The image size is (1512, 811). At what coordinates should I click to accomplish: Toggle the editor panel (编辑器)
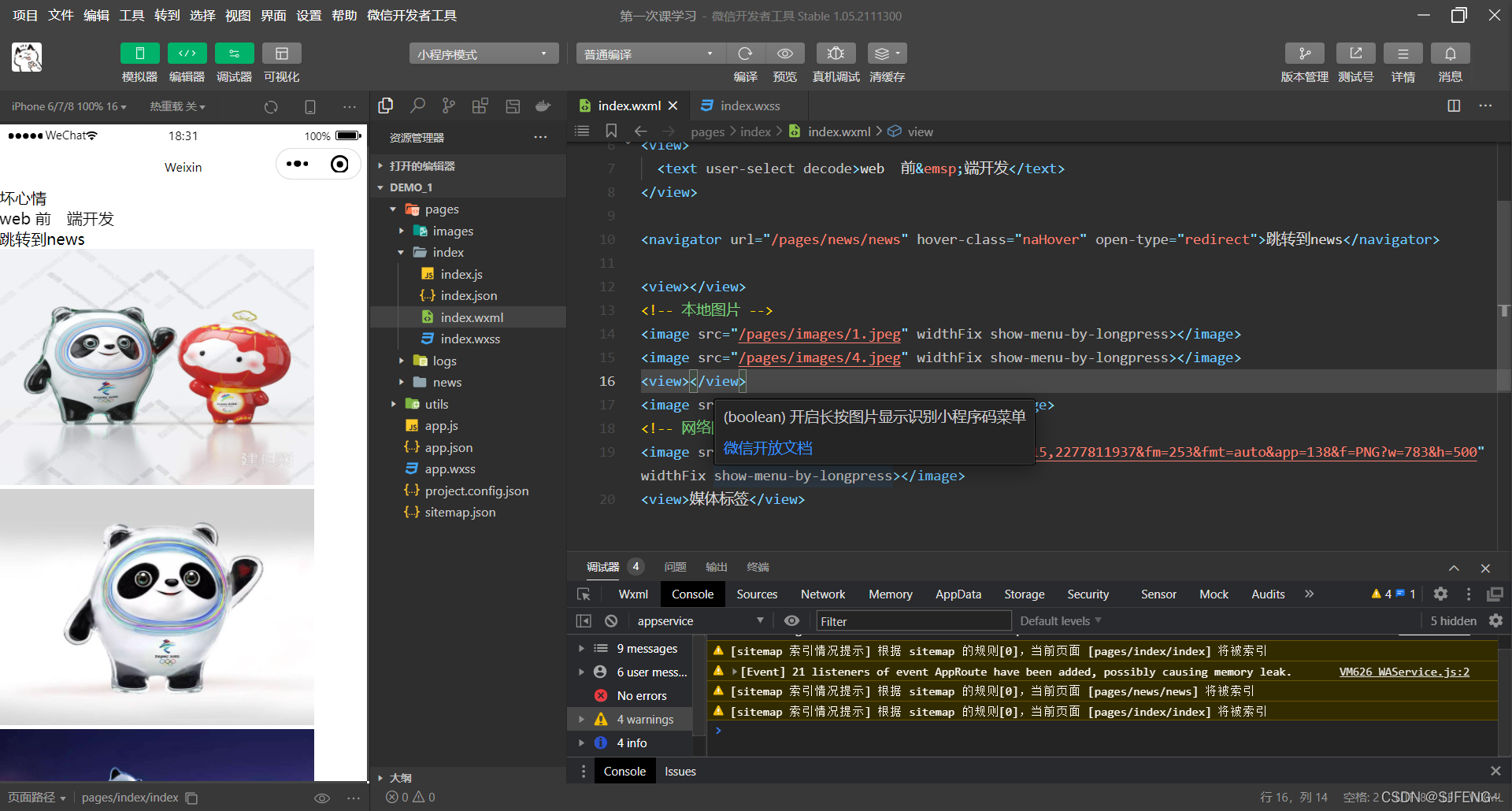187,54
